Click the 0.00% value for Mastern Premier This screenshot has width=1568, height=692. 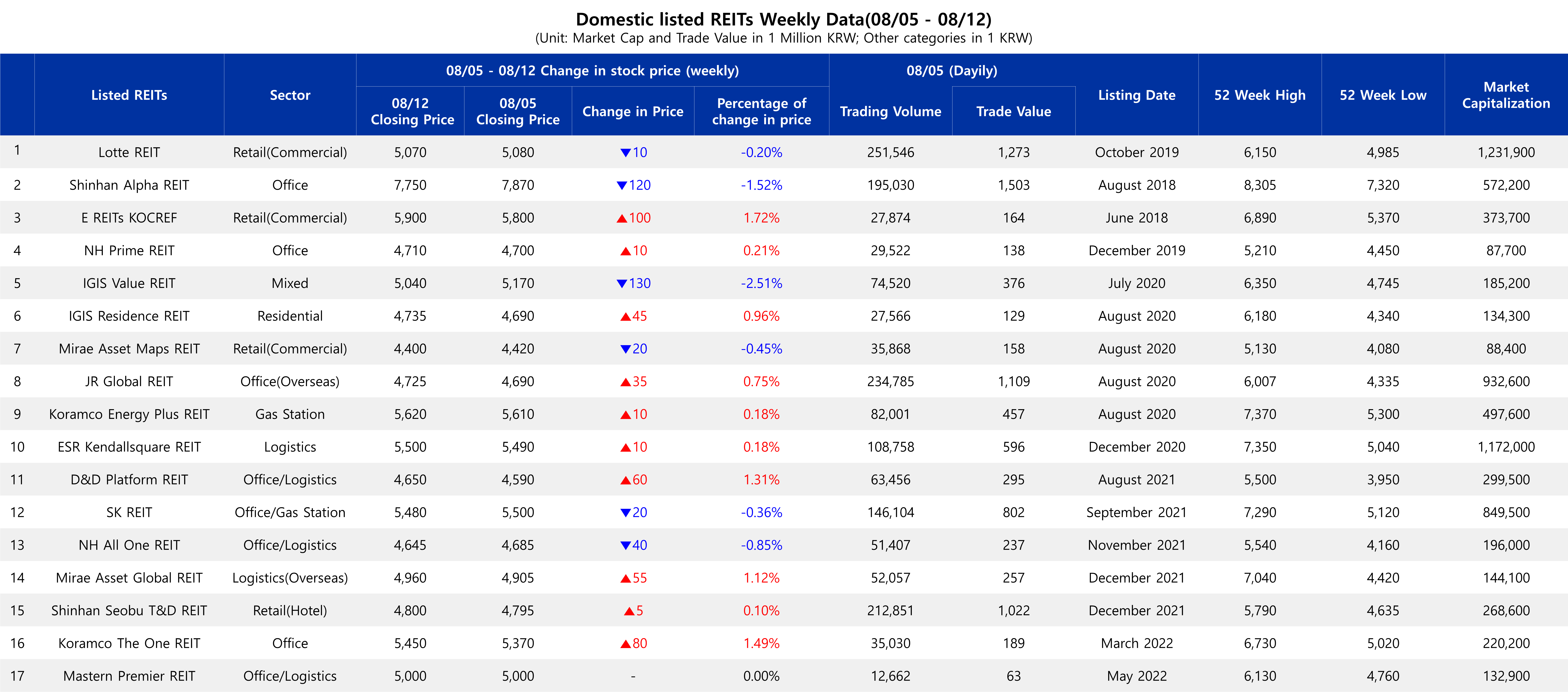pyautogui.click(x=762, y=676)
